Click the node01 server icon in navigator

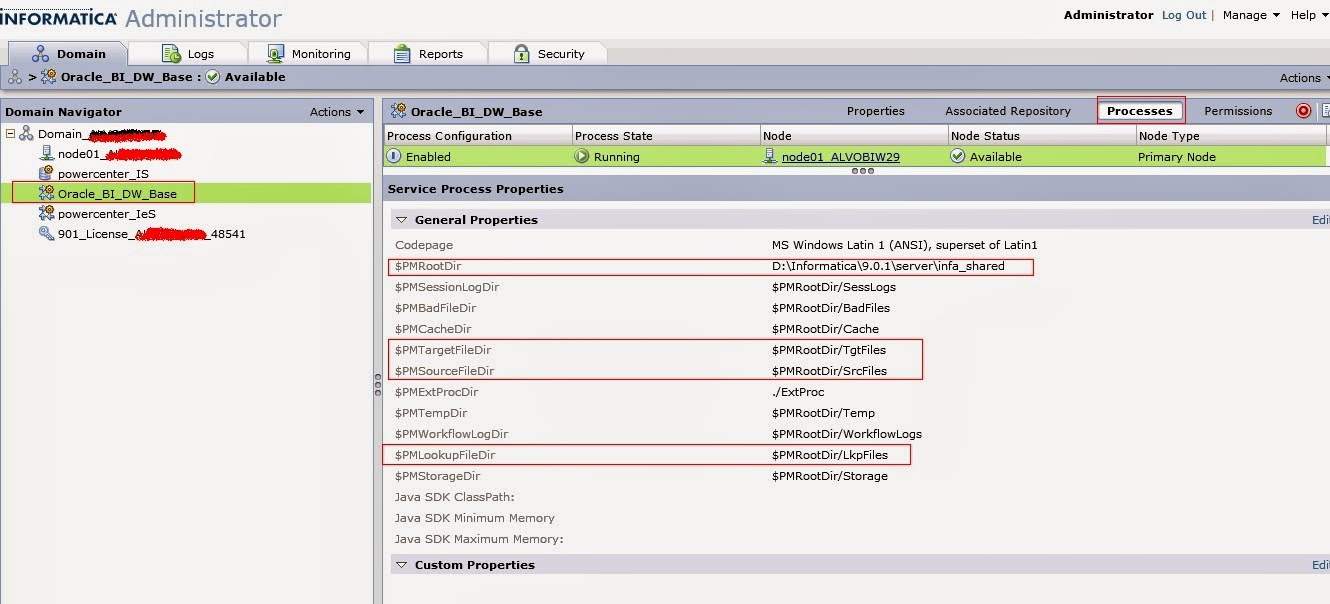tap(46, 154)
